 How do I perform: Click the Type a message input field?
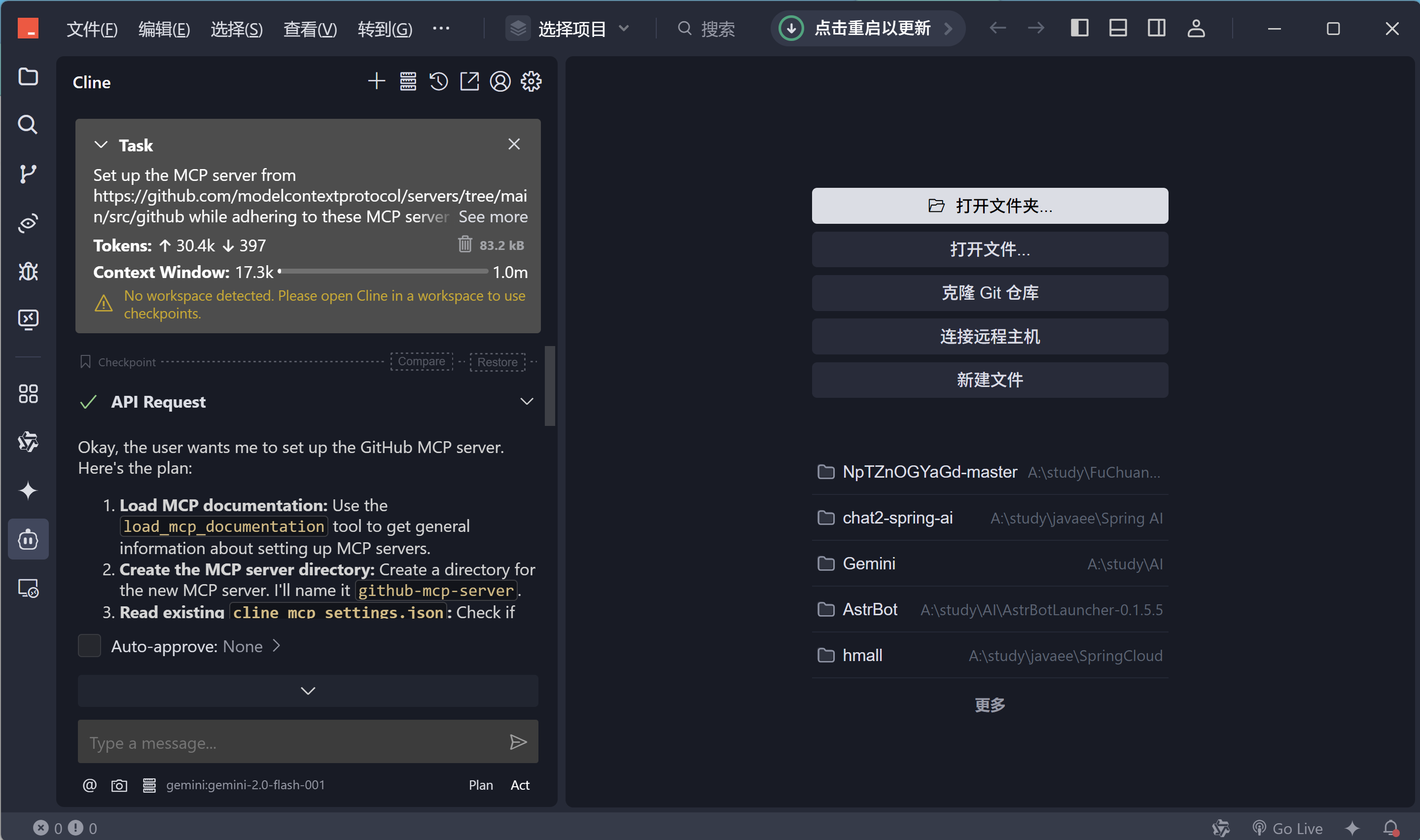pyautogui.click(x=291, y=742)
